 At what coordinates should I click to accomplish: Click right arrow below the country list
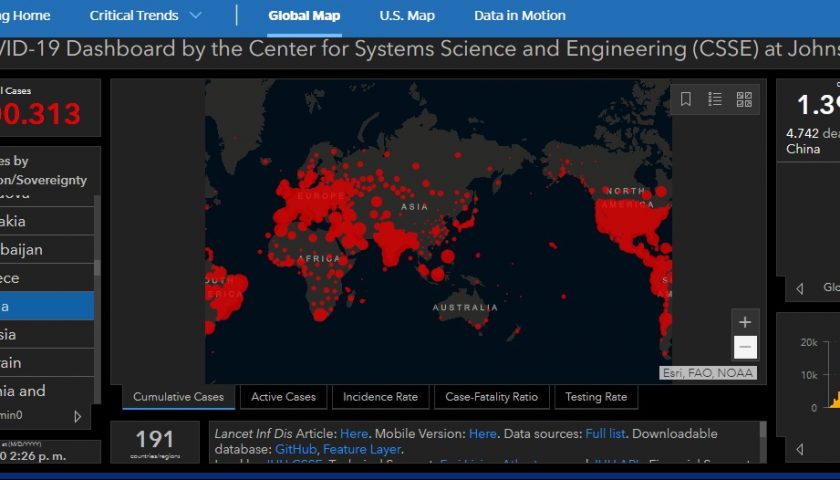(78, 416)
